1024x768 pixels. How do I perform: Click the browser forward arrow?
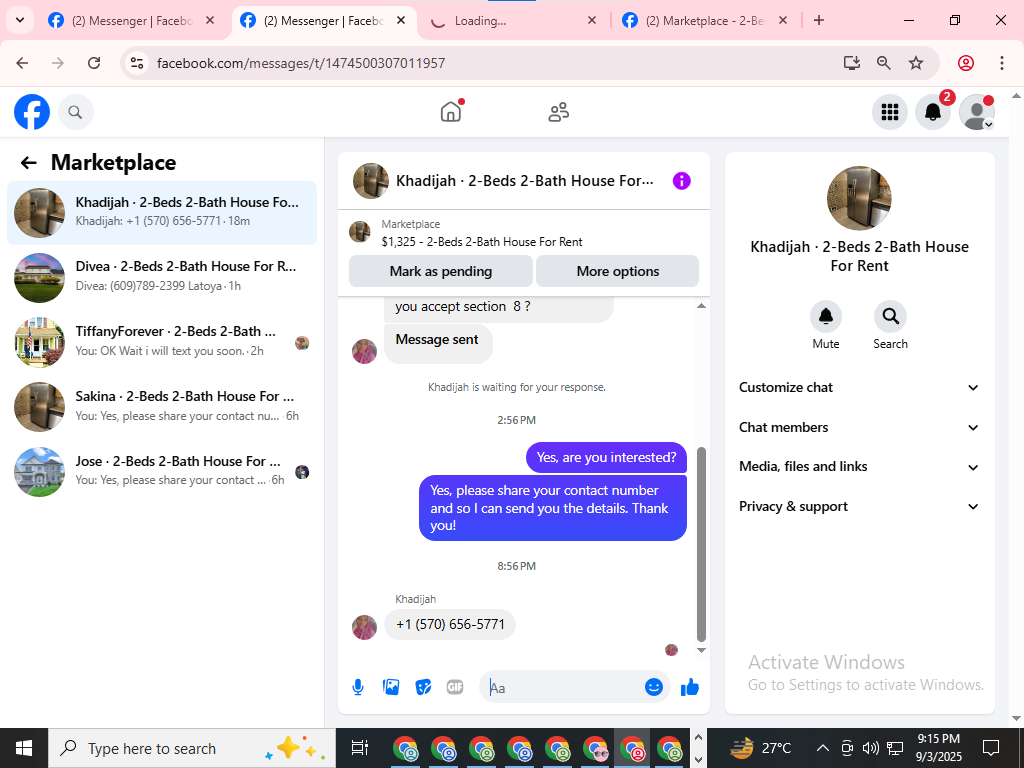[x=58, y=63]
